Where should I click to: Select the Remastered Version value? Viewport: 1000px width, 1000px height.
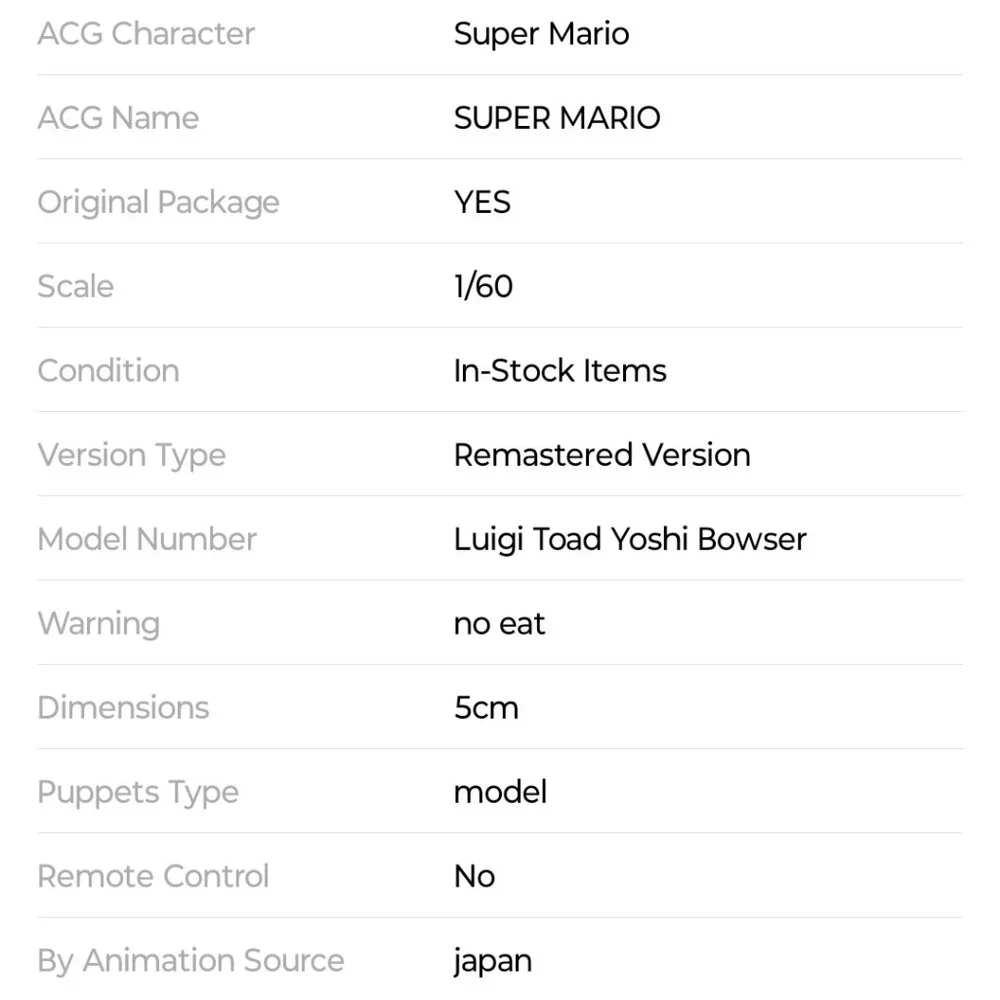pyautogui.click(x=602, y=455)
